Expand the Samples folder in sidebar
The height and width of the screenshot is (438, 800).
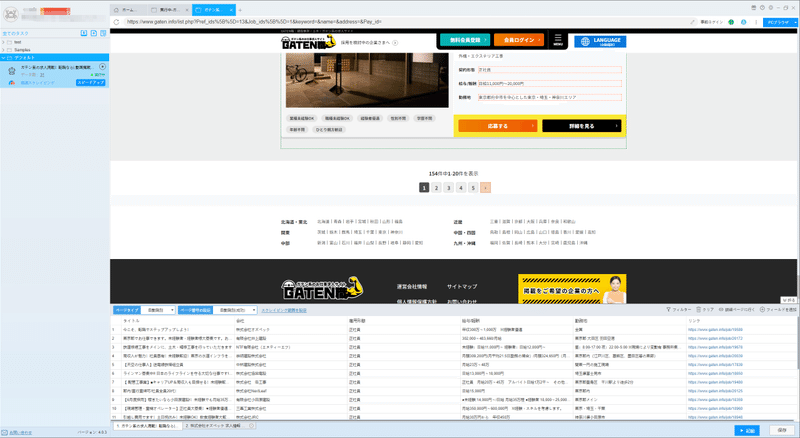click(3, 50)
